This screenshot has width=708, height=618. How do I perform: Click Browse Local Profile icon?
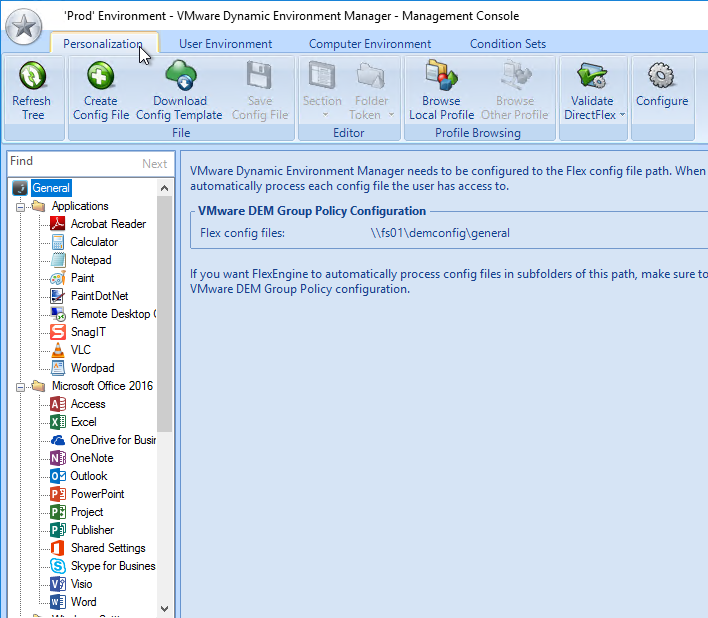coord(441,75)
